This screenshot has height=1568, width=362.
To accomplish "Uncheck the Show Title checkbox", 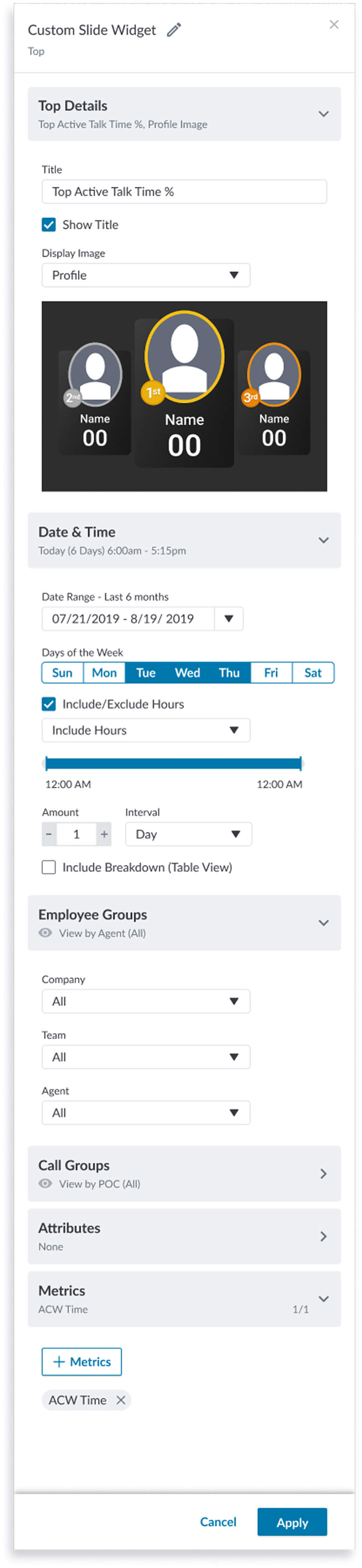I will (x=49, y=225).
